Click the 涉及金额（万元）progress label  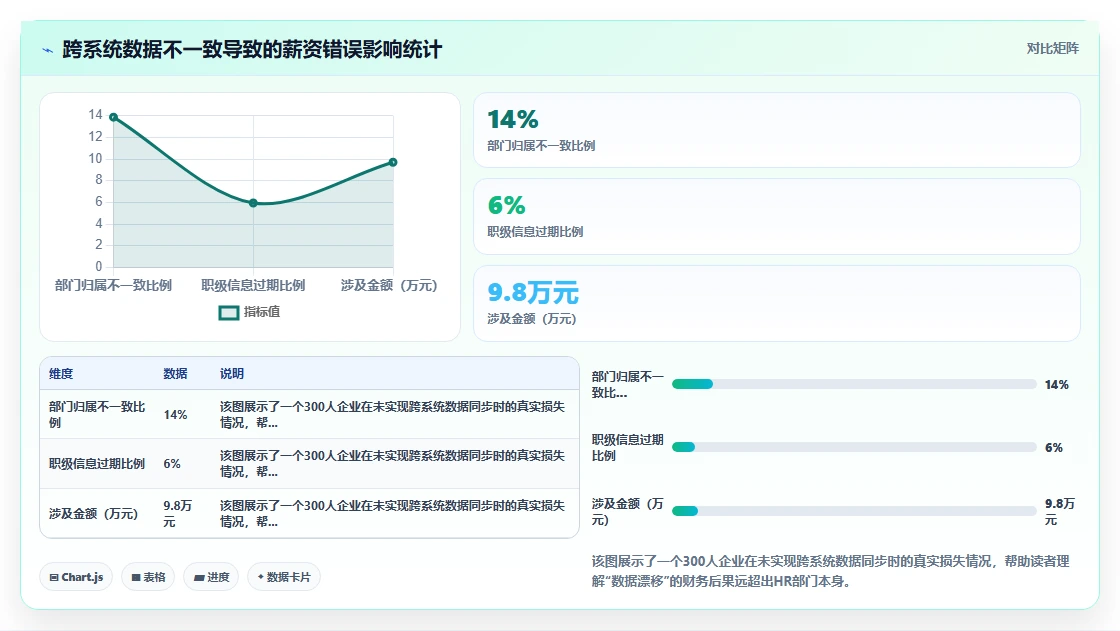(628, 512)
